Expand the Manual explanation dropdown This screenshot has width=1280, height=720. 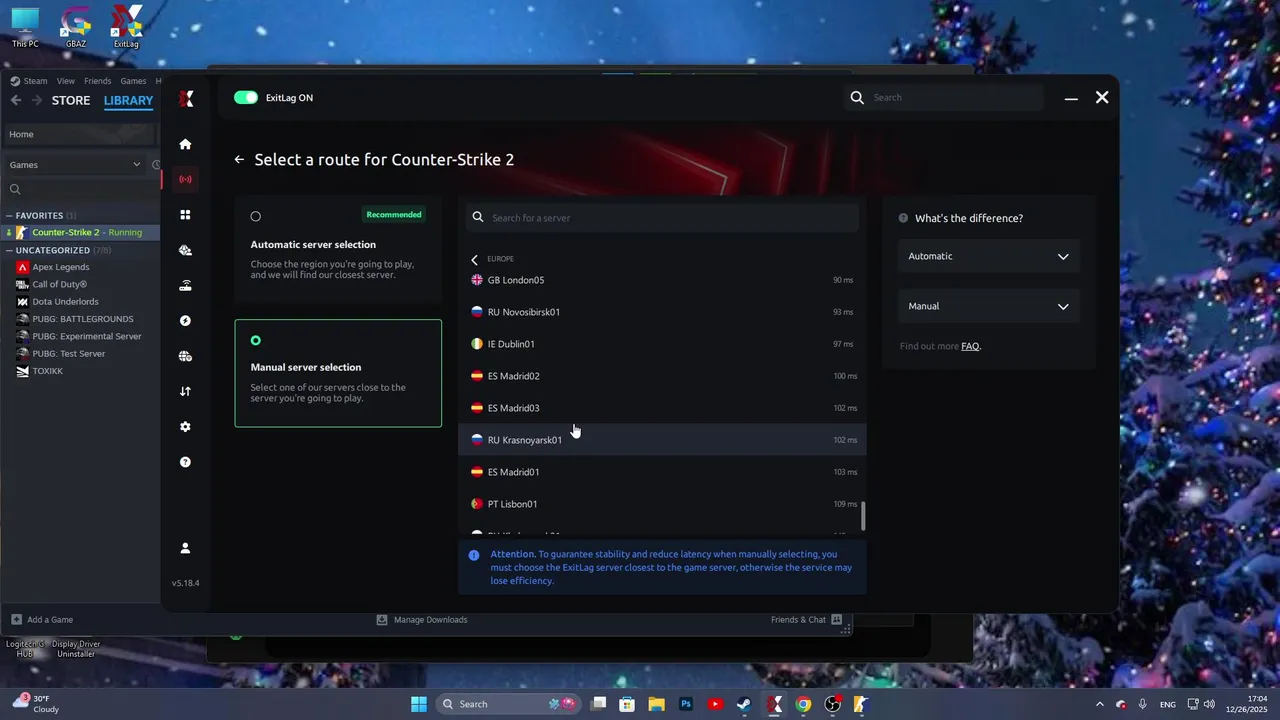click(x=988, y=306)
